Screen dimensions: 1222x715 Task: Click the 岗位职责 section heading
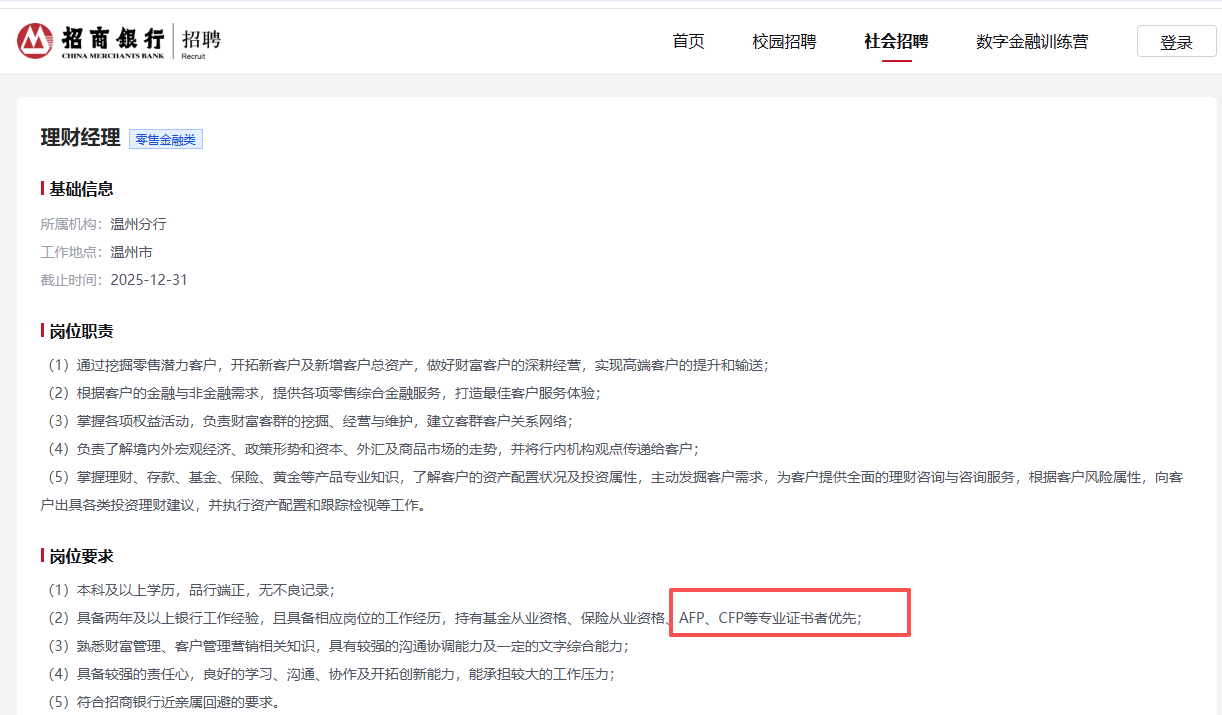81,331
